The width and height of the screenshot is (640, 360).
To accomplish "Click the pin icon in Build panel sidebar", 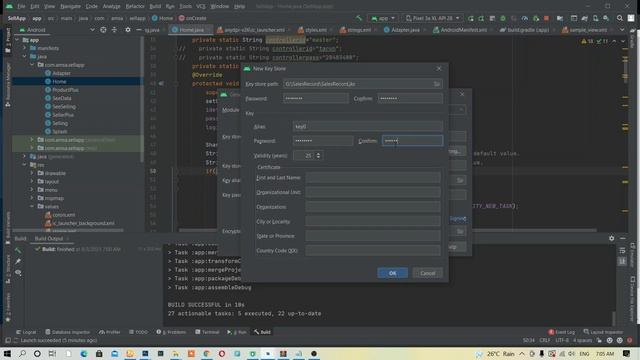I will [x=18, y=261].
